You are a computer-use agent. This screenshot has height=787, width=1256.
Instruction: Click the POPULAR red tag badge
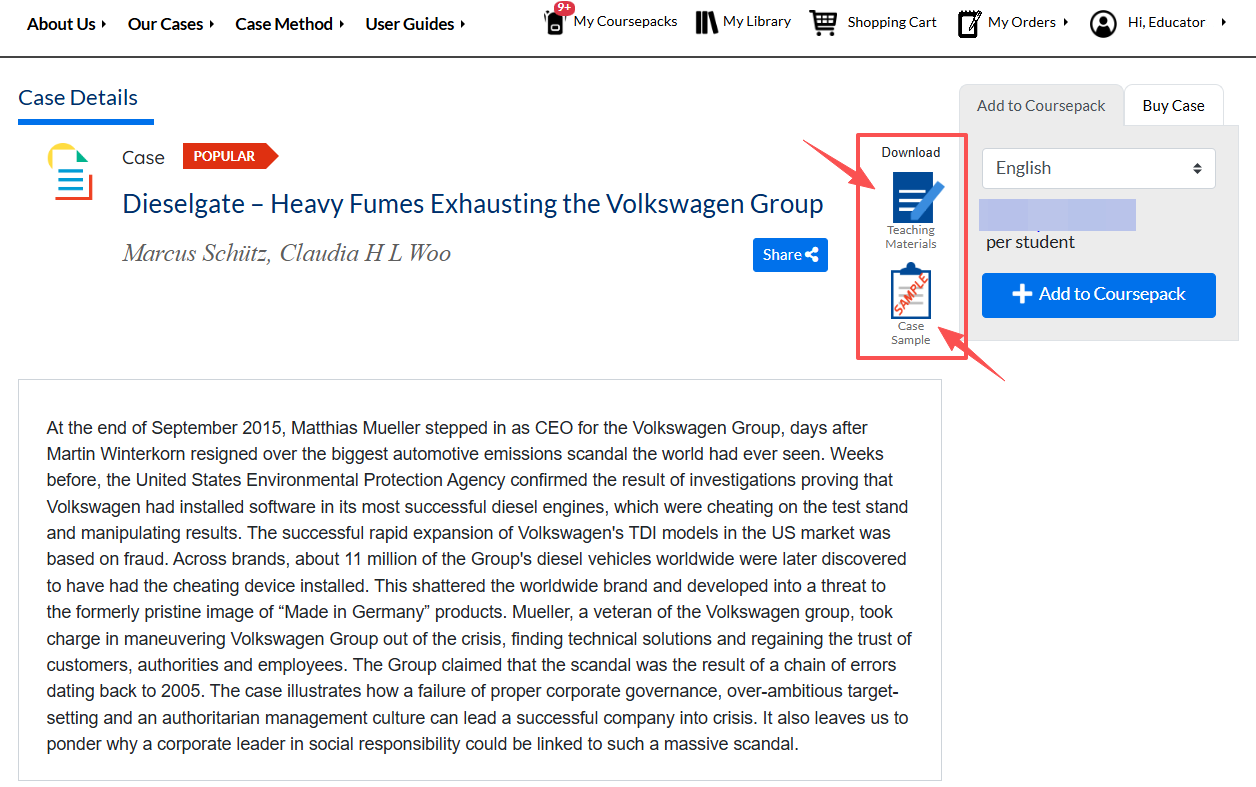click(x=230, y=156)
